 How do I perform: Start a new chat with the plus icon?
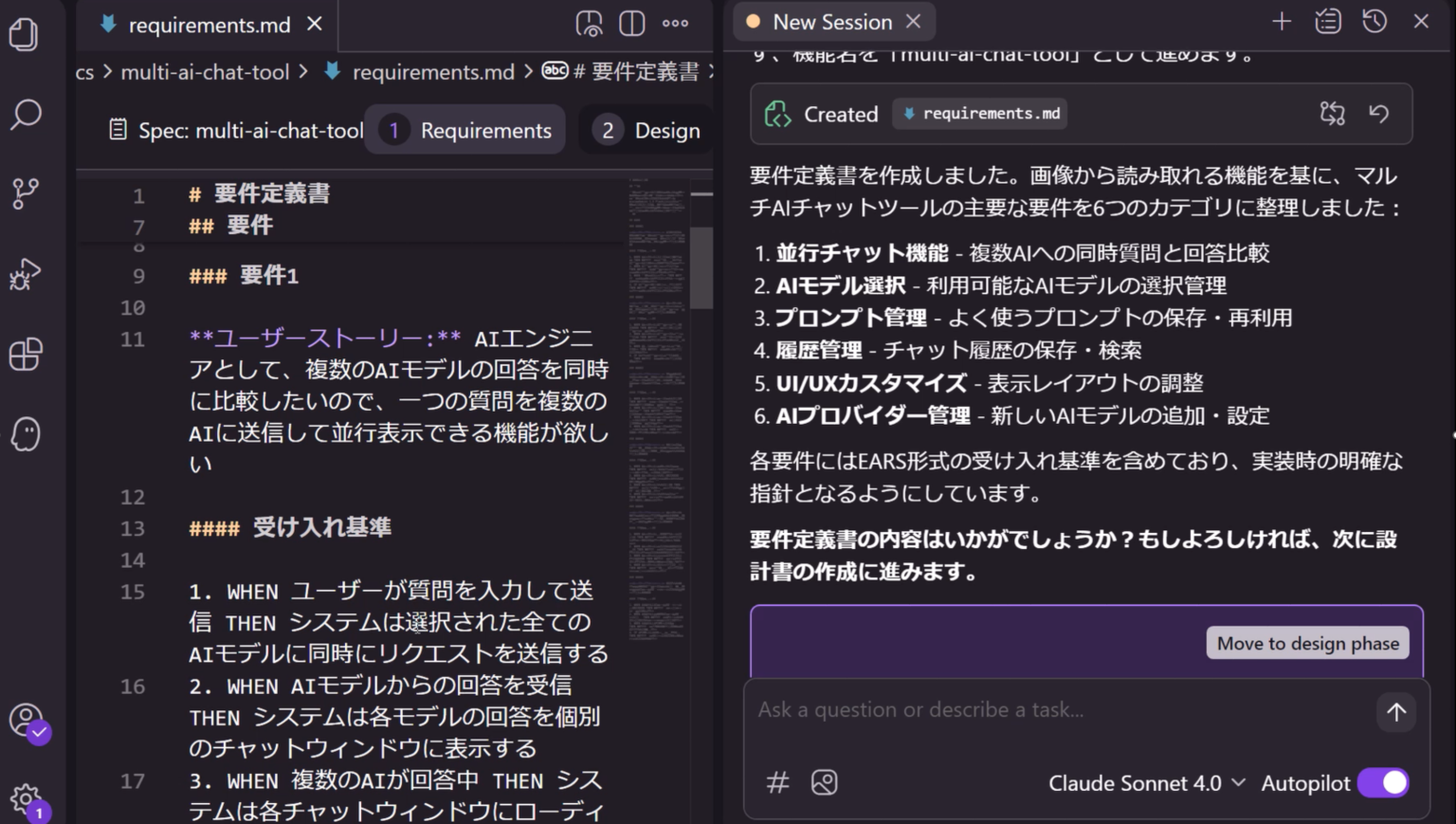tap(1281, 20)
